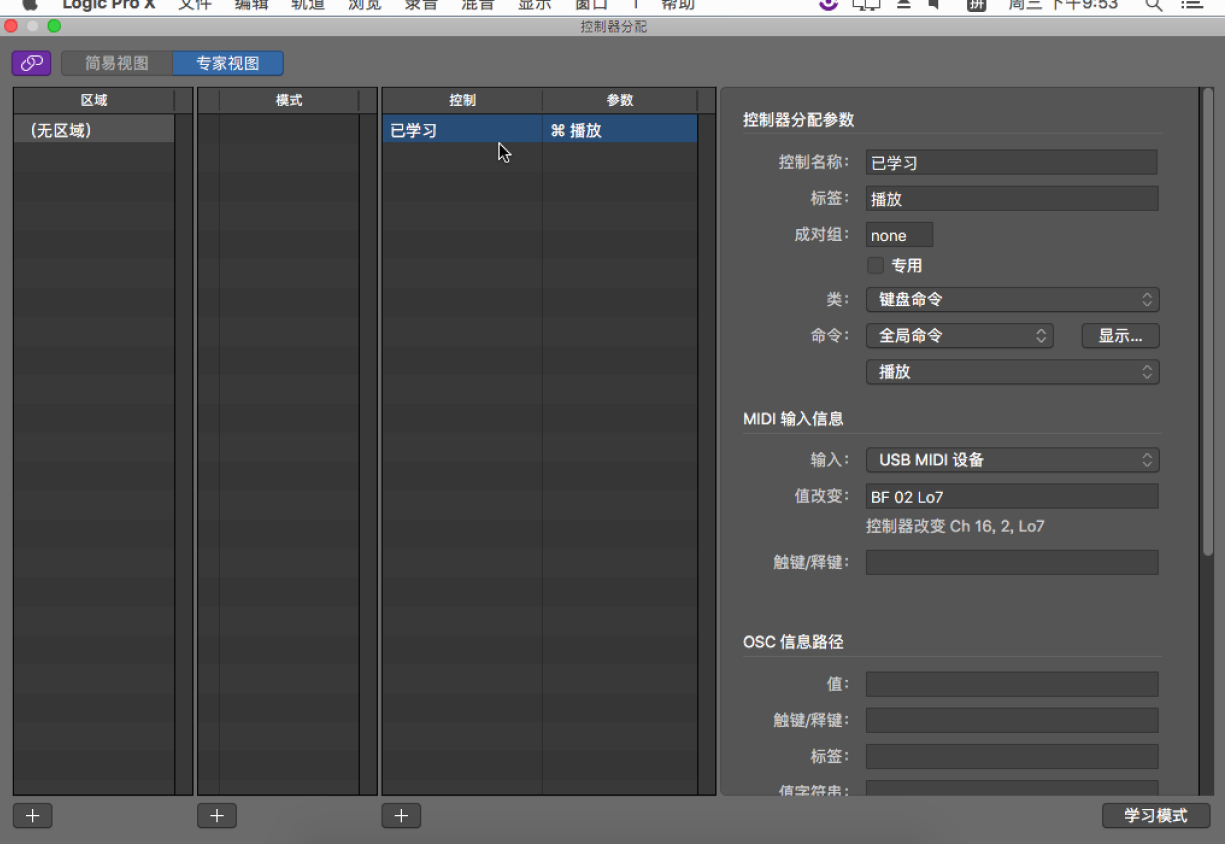This screenshot has width=1225, height=844.
Task: Open the 类 dropdown showing 键盘命令
Action: tap(1012, 299)
